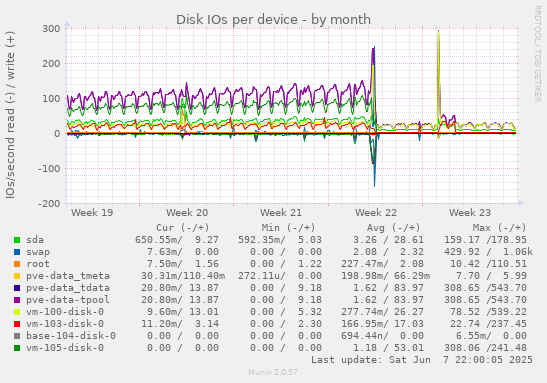
Task: Click the y-axis value 200
Action: (x=51, y=64)
